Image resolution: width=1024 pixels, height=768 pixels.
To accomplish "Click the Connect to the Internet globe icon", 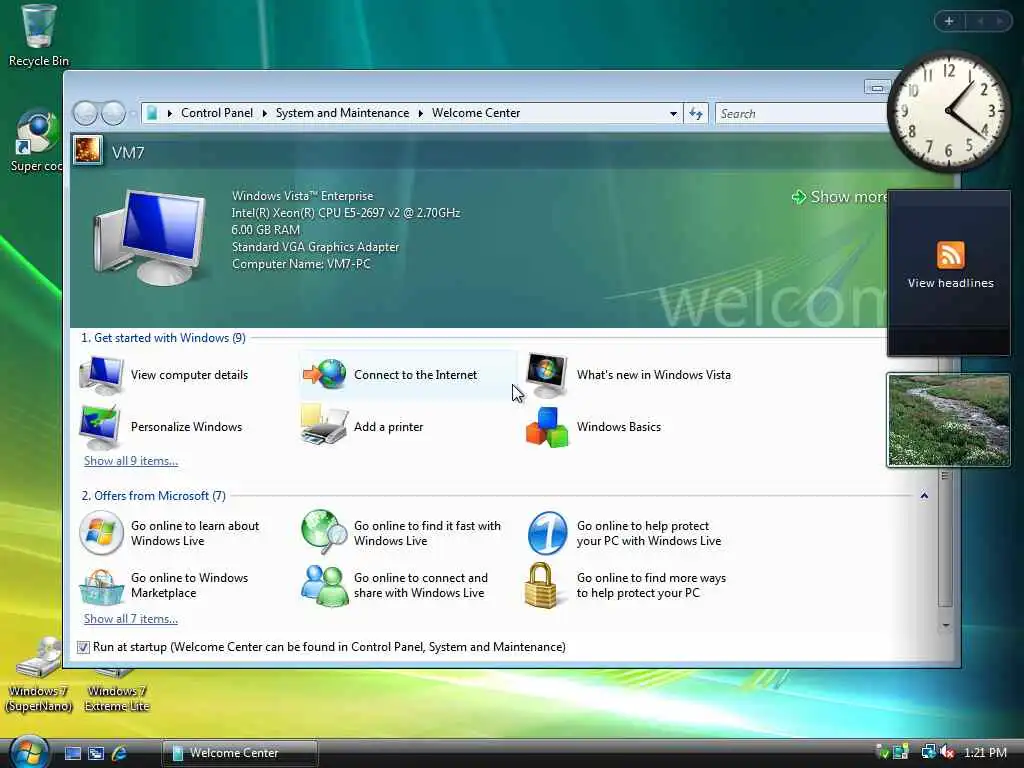I will (325, 375).
